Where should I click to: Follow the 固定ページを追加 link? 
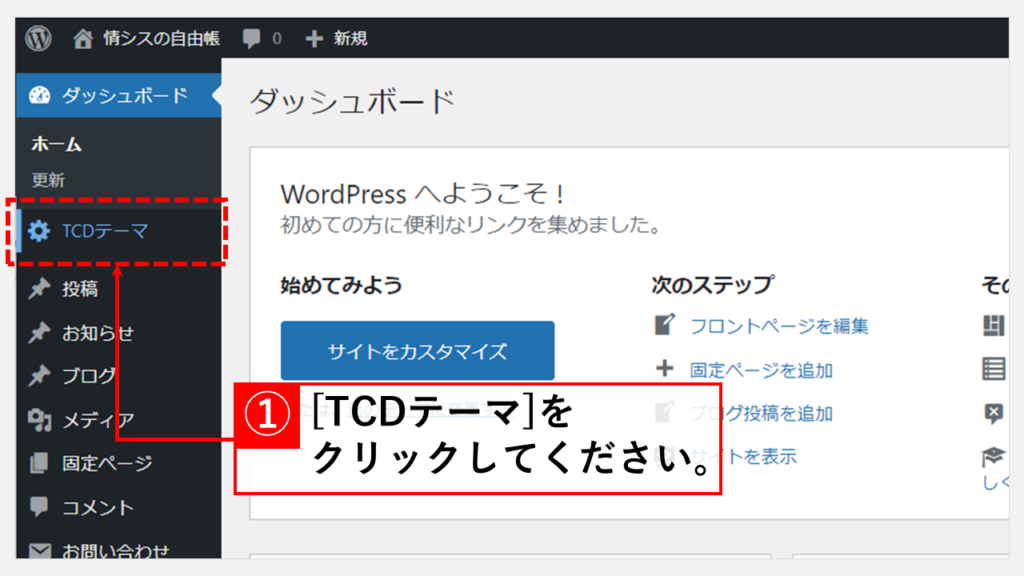(761, 370)
